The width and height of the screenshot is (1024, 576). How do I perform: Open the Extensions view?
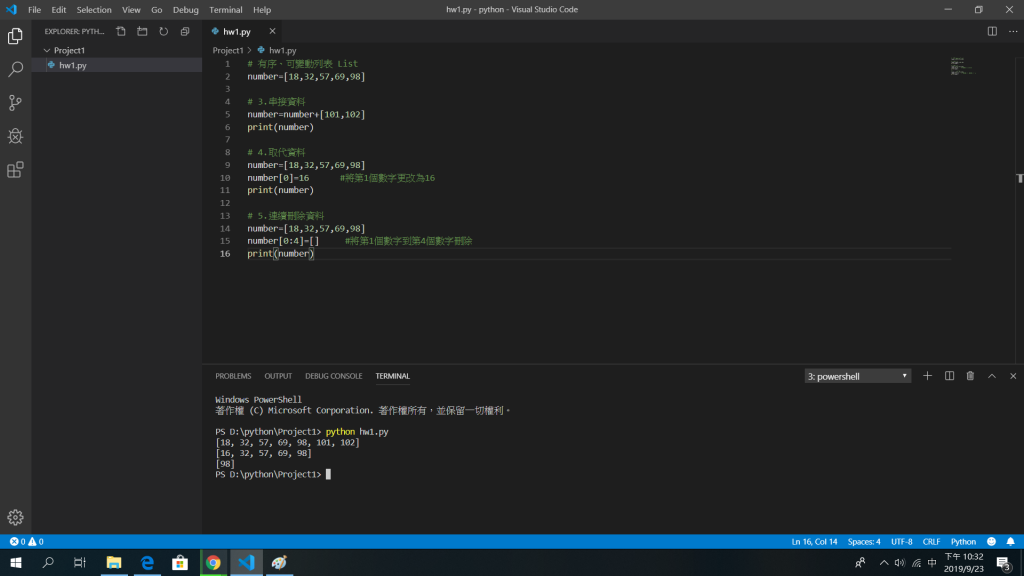tap(15, 170)
